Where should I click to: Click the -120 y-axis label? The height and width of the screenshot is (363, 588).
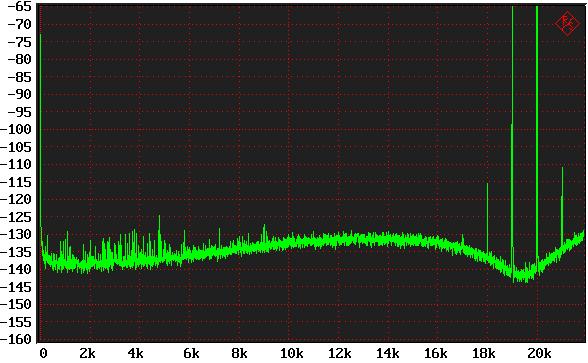coord(16,199)
